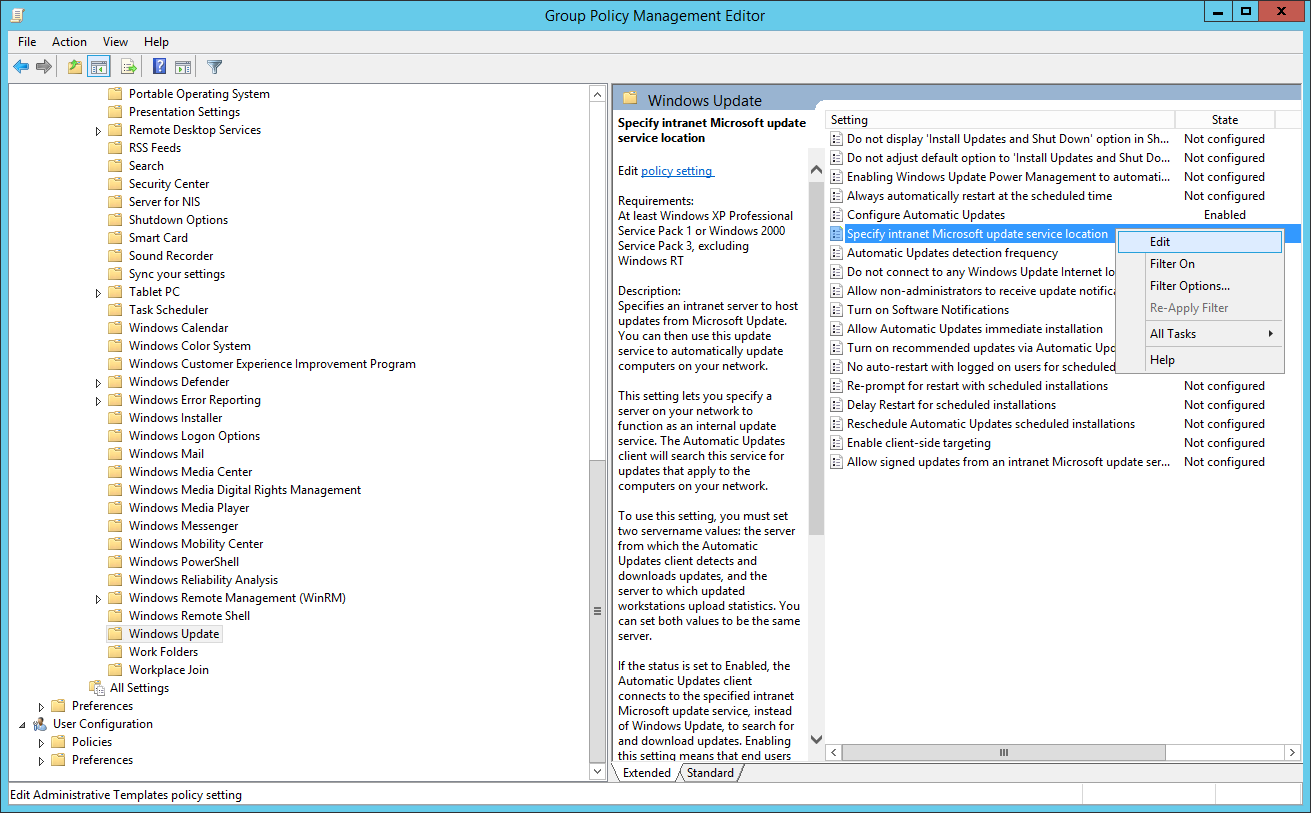The image size is (1311, 813).
Task: Expand Preferences under User Configuration
Action: (x=41, y=761)
